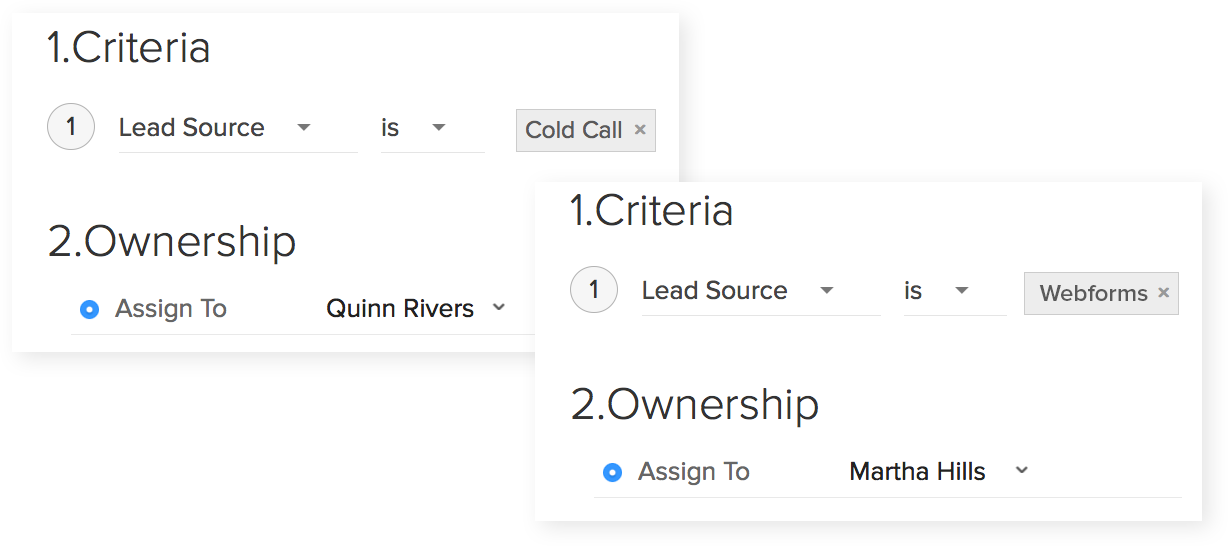The image size is (1228, 546).
Task: Click 2.Ownership heading above Martha Hills
Action: [695, 405]
